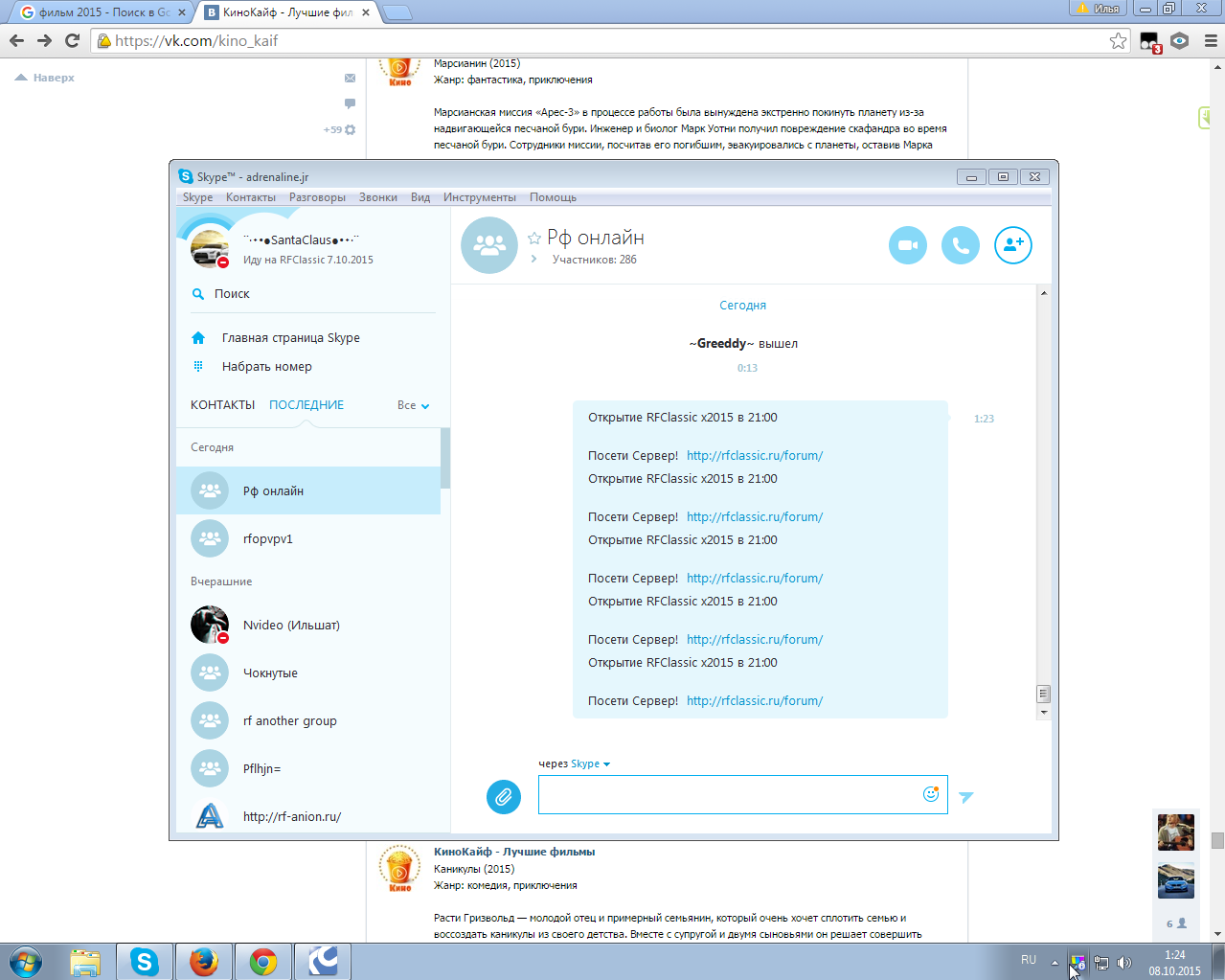
Task: Bookmark the page with the star icon
Action: (x=1118, y=40)
